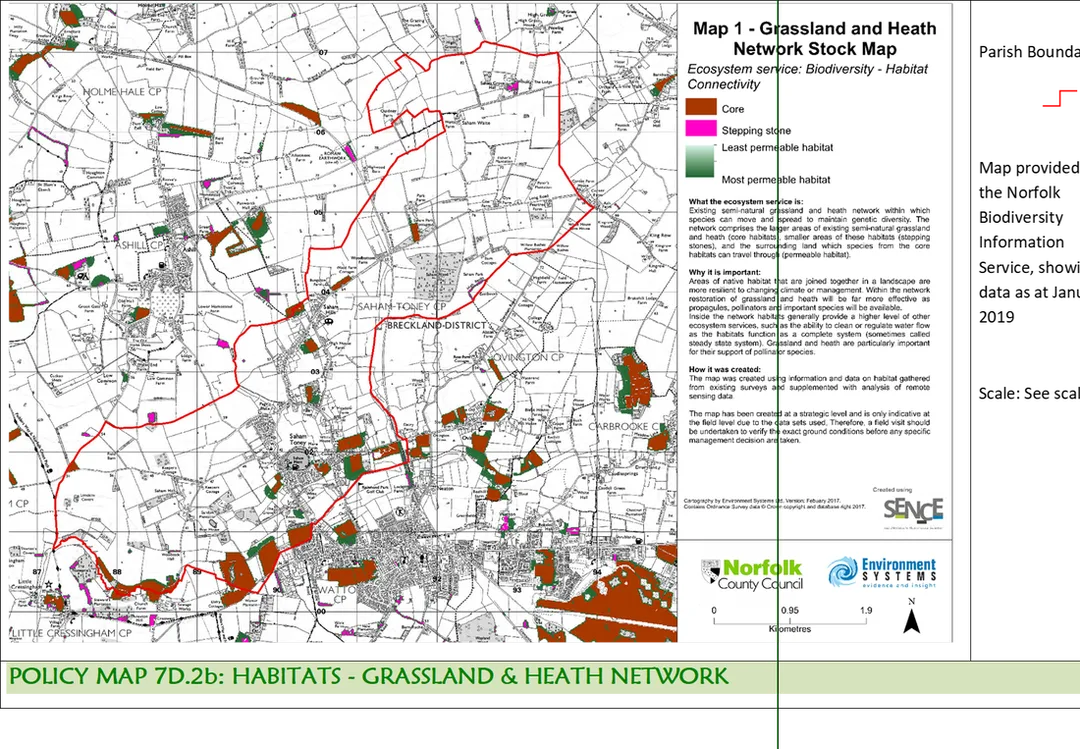Click the 'Least permeable habitat' legend label

[777, 147]
